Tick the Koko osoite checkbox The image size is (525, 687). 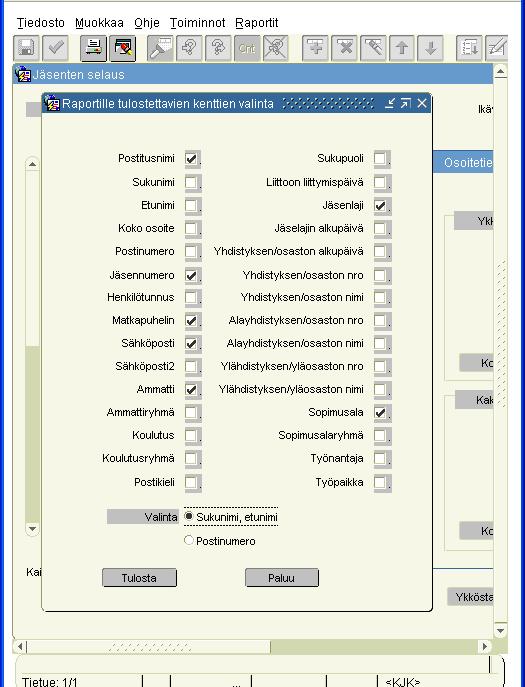[192, 228]
